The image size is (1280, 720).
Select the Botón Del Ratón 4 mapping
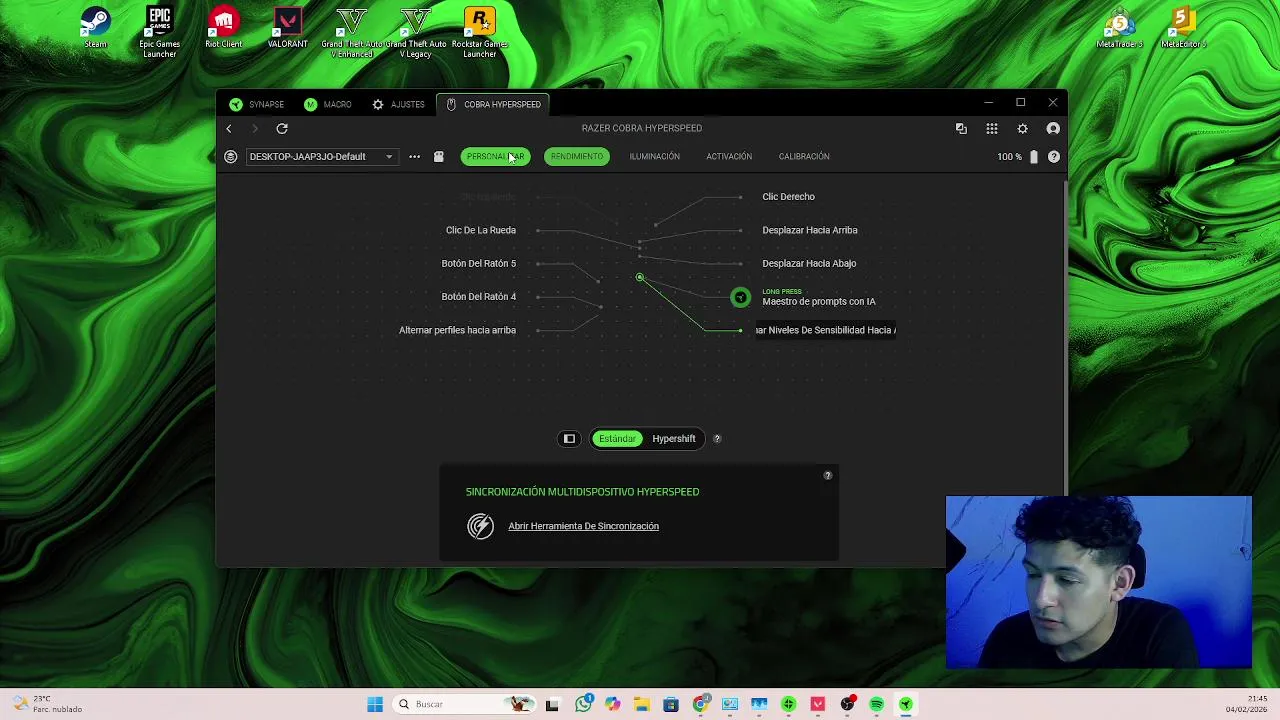coord(479,297)
